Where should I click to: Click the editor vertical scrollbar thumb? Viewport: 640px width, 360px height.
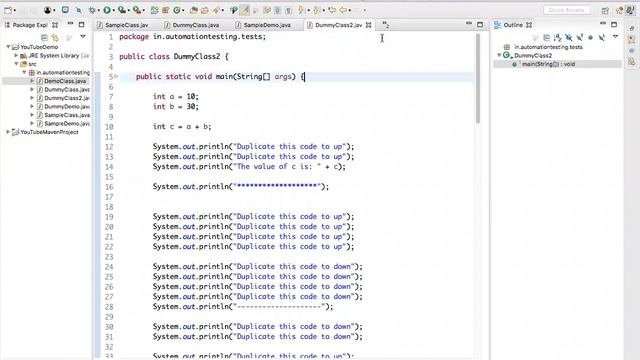[x=478, y=78]
